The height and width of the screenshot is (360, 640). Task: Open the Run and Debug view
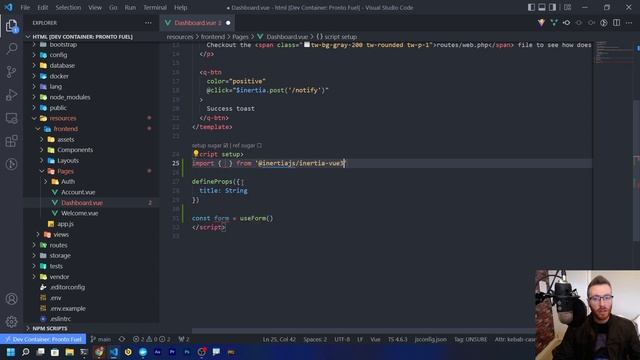pyautogui.click(x=11, y=95)
